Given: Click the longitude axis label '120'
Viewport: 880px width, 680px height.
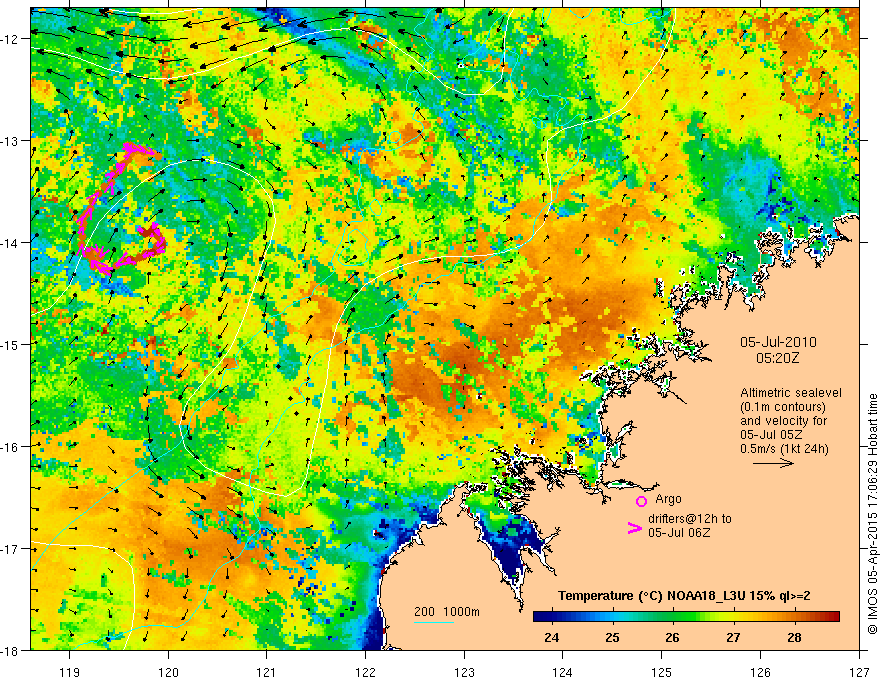Looking at the screenshot, I should coord(168,672).
